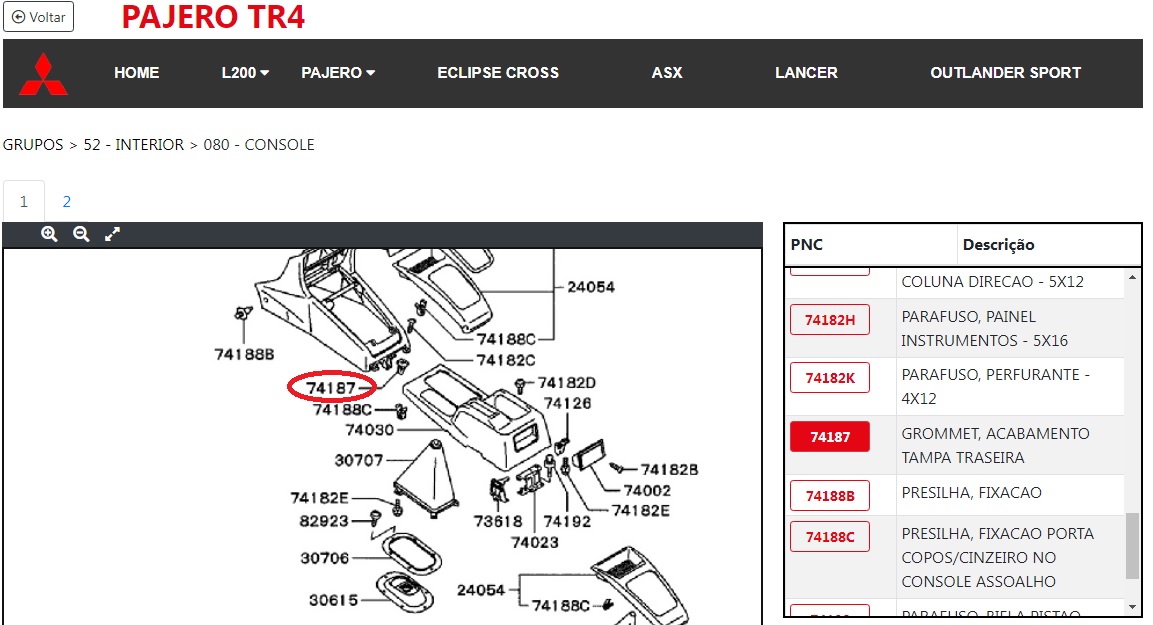This screenshot has height=625, width=1153.
Task: Open the L200 dropdown menu
Action: pyautogui.click(x=245, y=73)
